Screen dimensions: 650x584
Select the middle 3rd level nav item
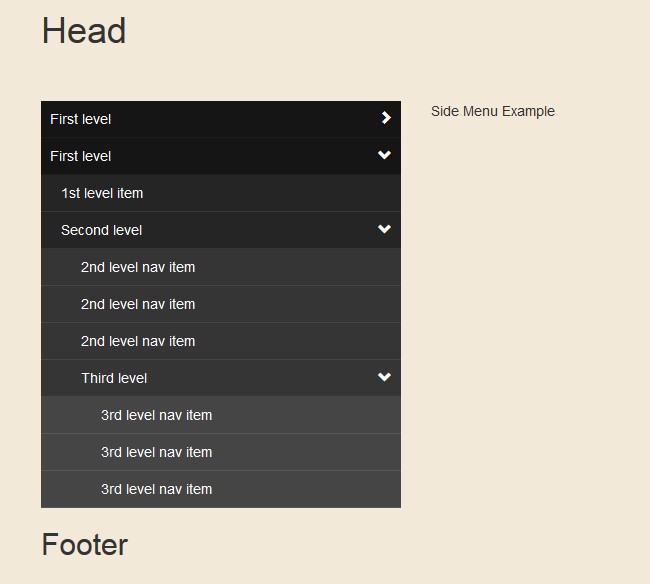click(x=156, y=452)
